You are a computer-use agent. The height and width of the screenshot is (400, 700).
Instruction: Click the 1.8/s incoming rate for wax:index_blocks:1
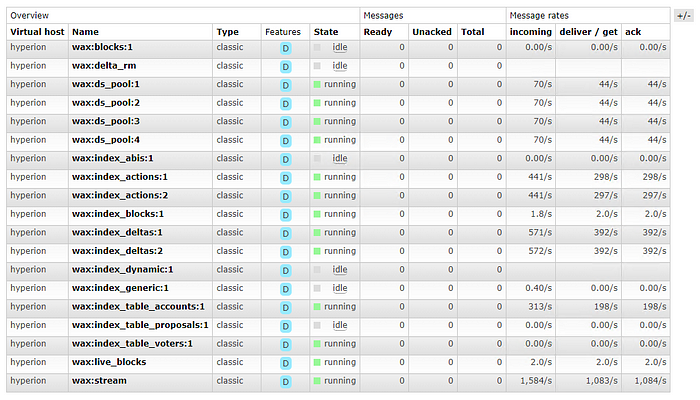coord(541,214)
